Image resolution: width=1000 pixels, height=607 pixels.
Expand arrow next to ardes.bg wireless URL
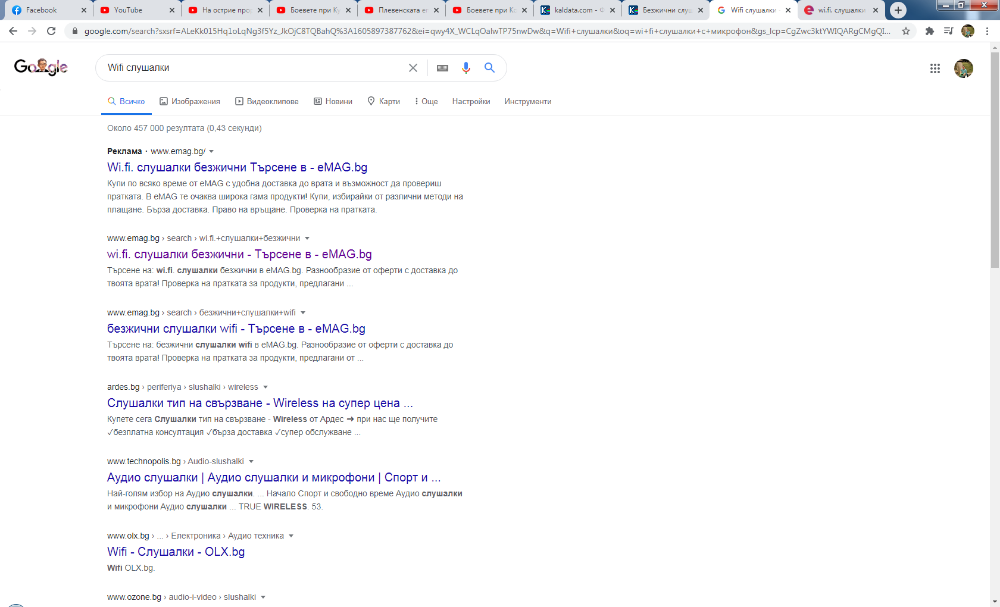click(x=265, y=387)
